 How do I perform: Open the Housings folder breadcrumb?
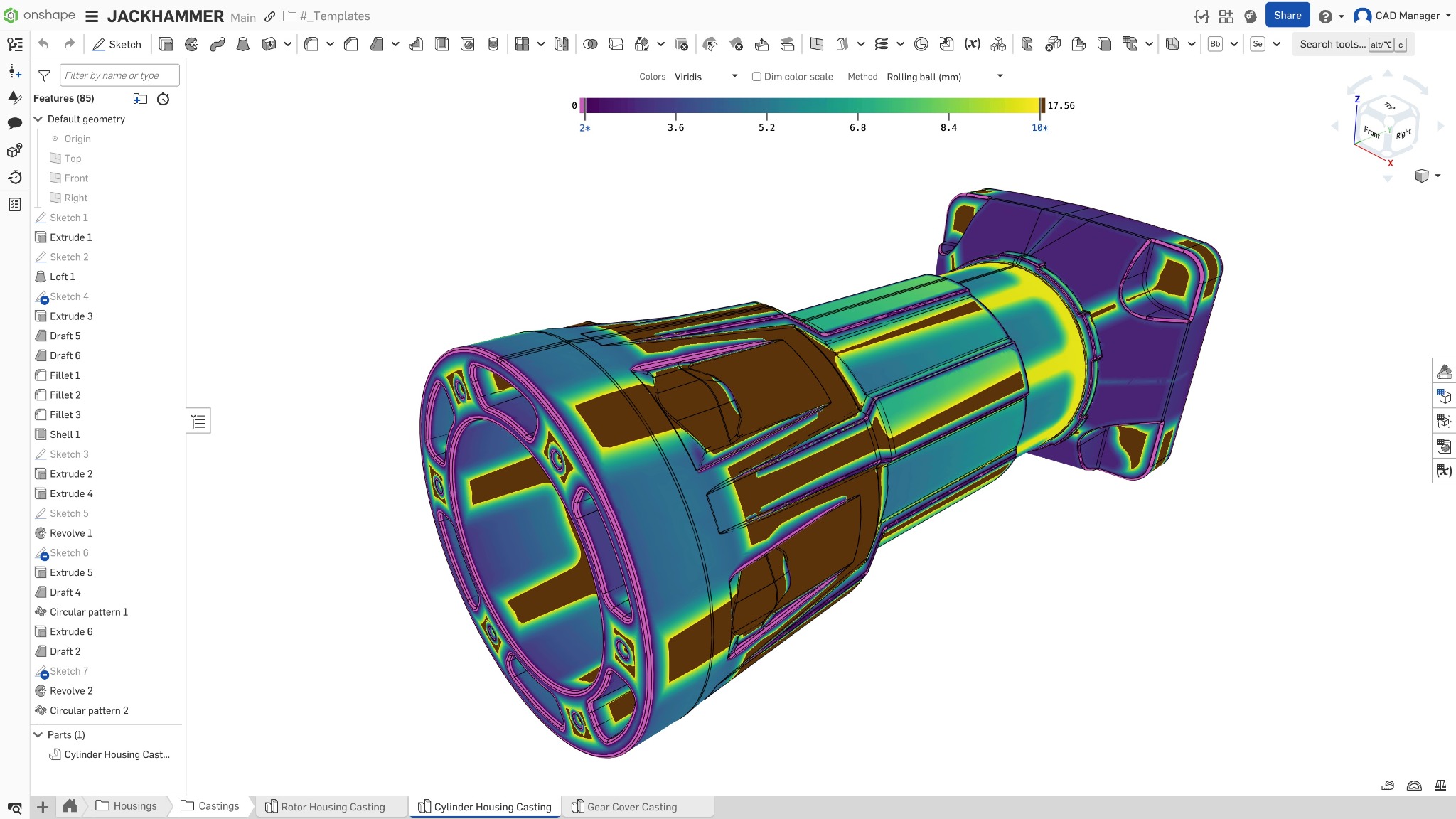pos(126,806)
